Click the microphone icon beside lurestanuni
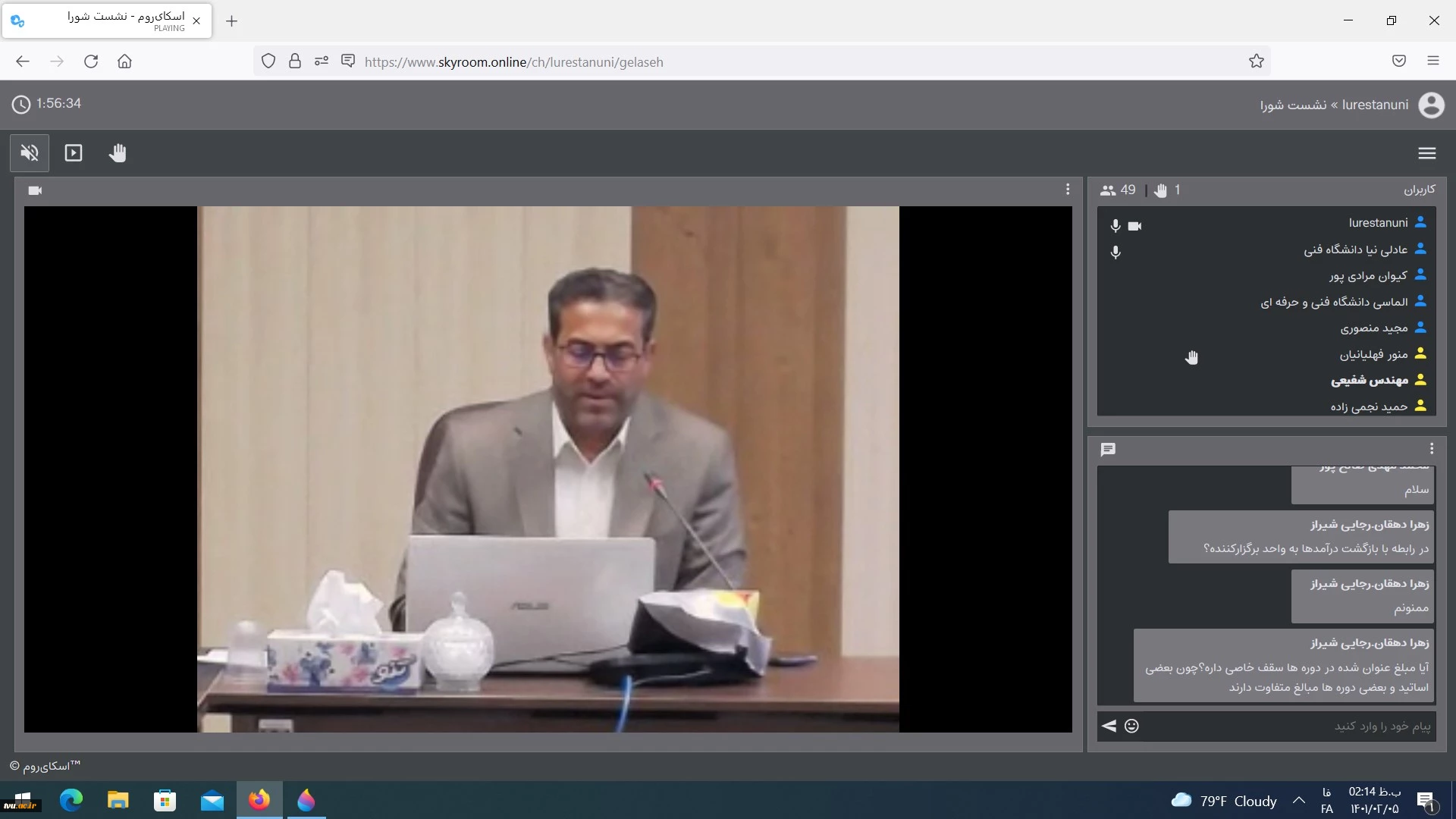The image size is (1456, 819). tap(1116, 226)
